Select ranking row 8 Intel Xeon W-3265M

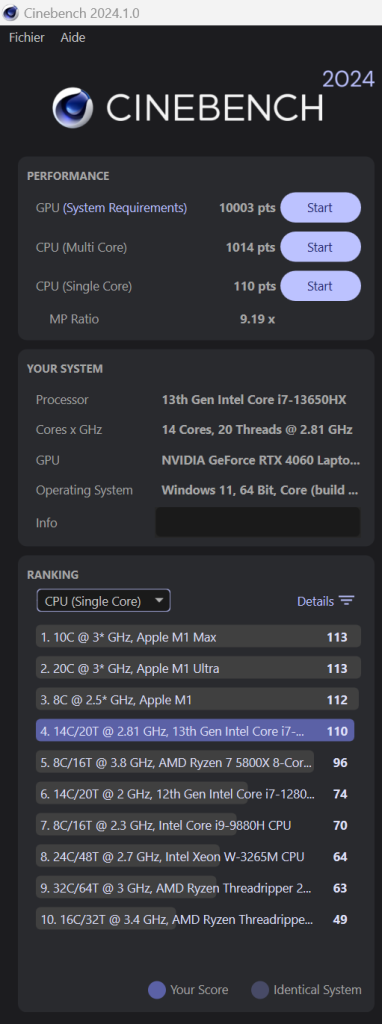199,856
